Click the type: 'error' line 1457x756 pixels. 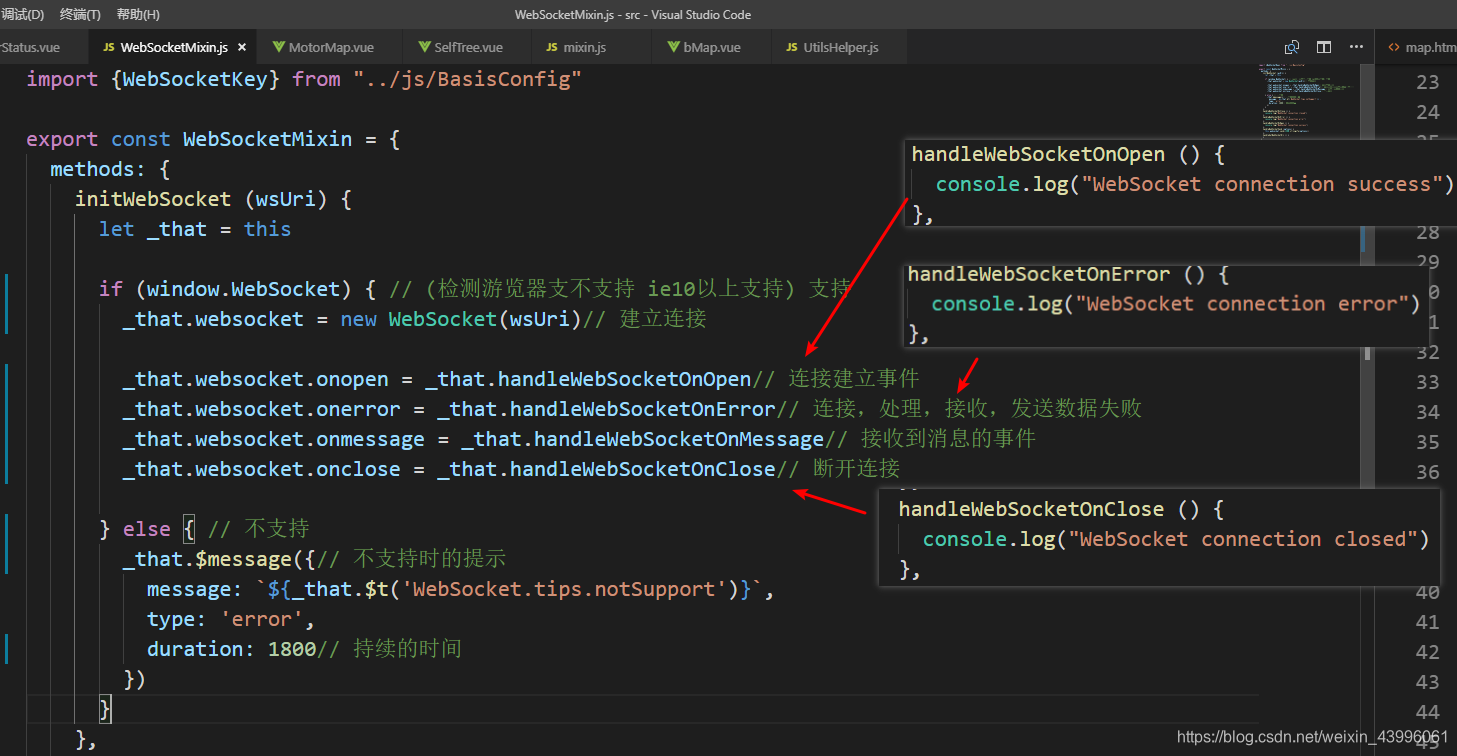pos(231,619)
